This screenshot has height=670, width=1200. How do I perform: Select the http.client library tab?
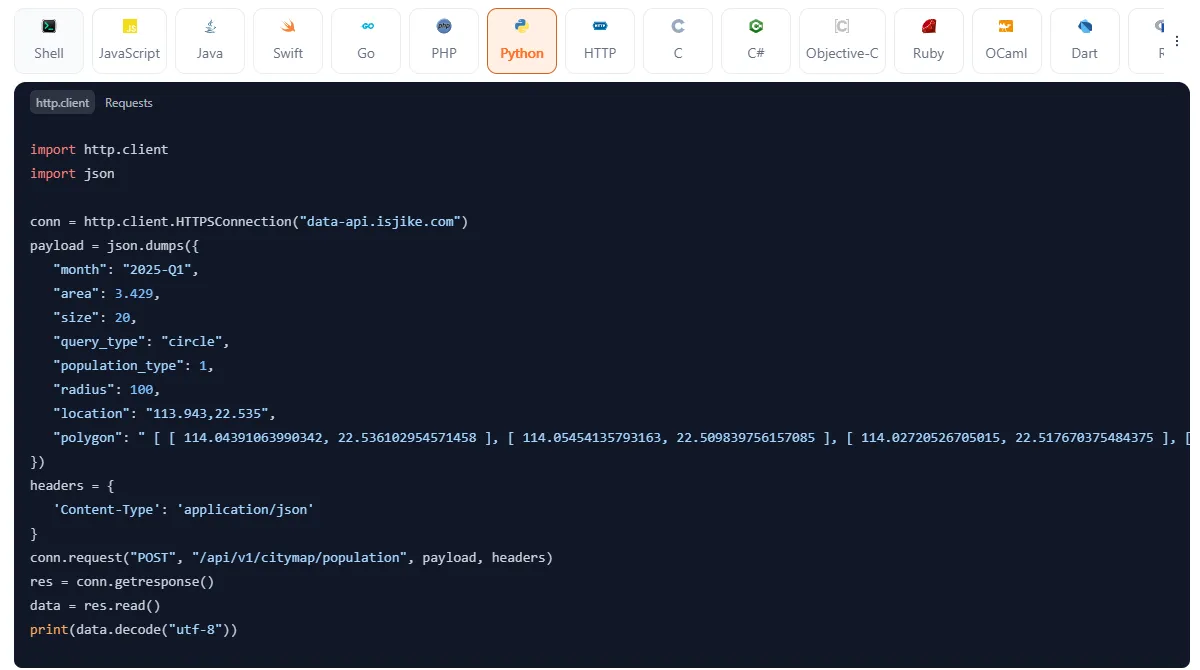pyautogui.click(x=62, y=103)
